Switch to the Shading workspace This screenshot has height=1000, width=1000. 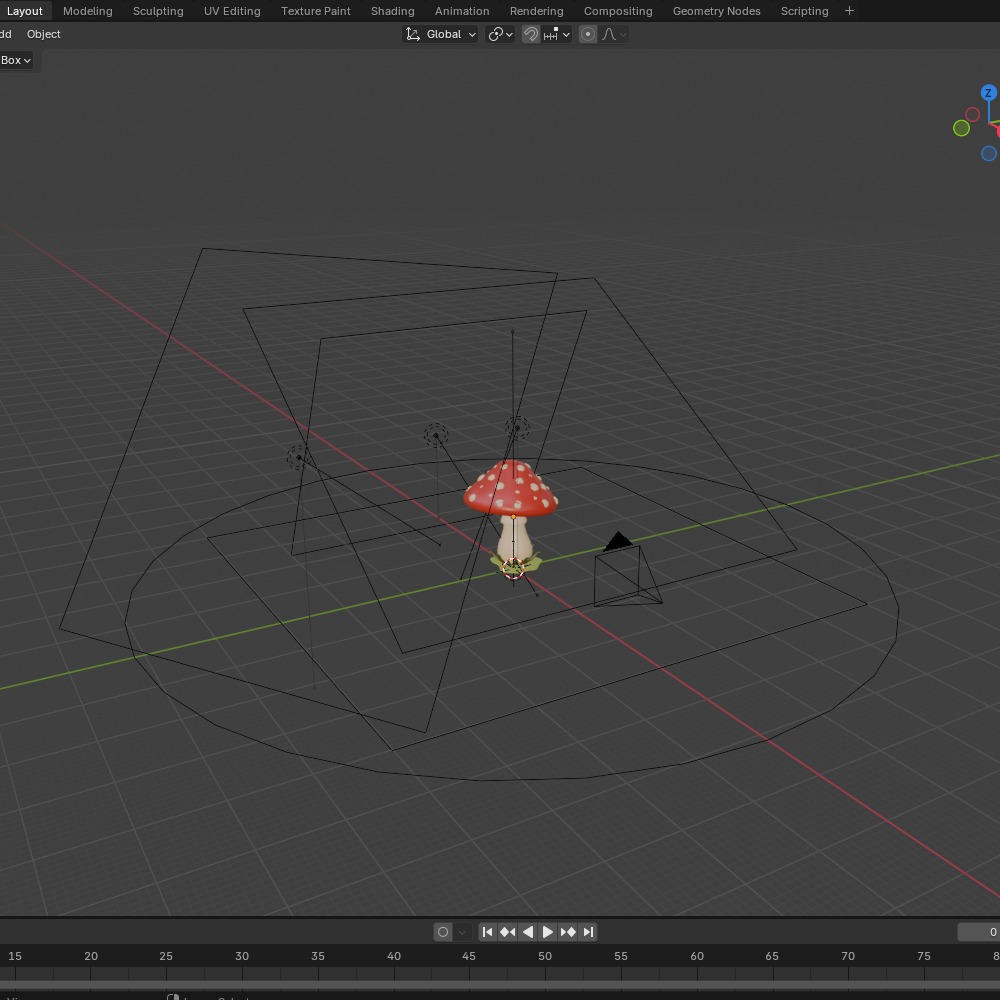click(392, 11)
